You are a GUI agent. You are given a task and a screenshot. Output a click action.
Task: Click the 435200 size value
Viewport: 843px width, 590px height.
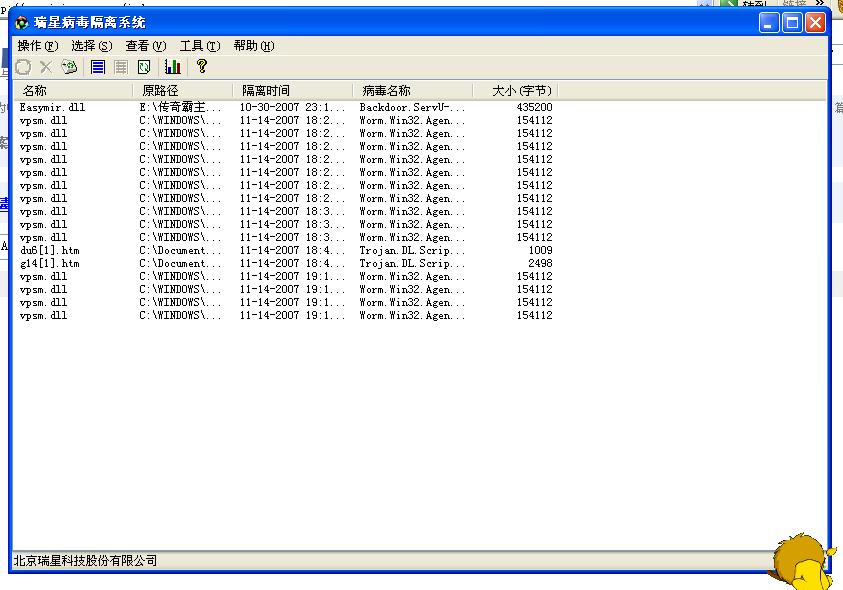tap(534, 108)
